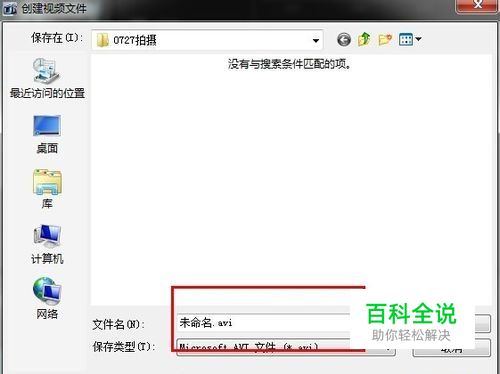Click the 0727拍摄 folder icon
The width and height of the screenshot is (500, 374).
(x=102, y=40)
